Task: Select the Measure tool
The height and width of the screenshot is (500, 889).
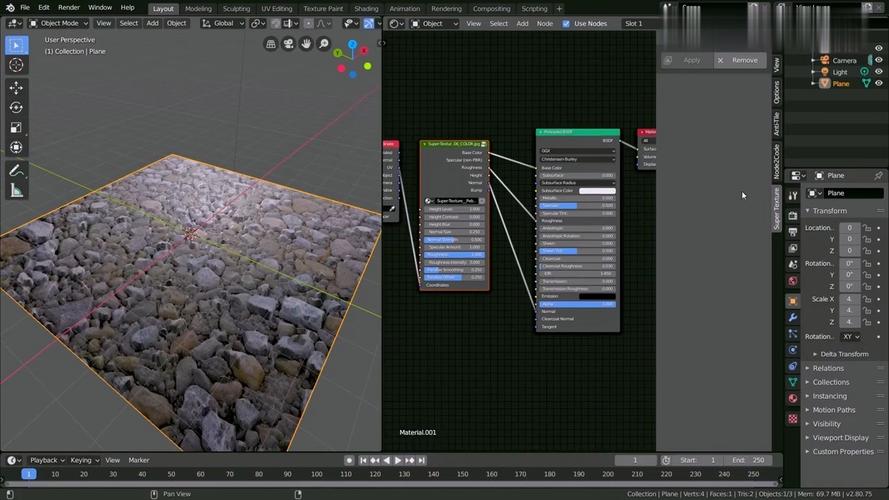Action: pyautogui.click(x=16, y=190)
